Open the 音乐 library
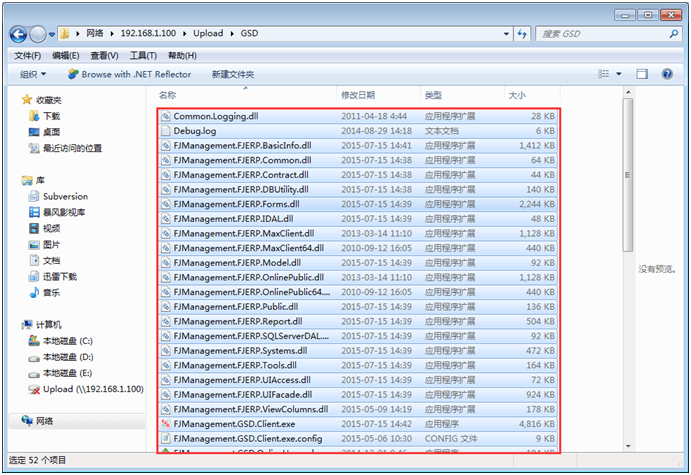 [x=44, y=293]
